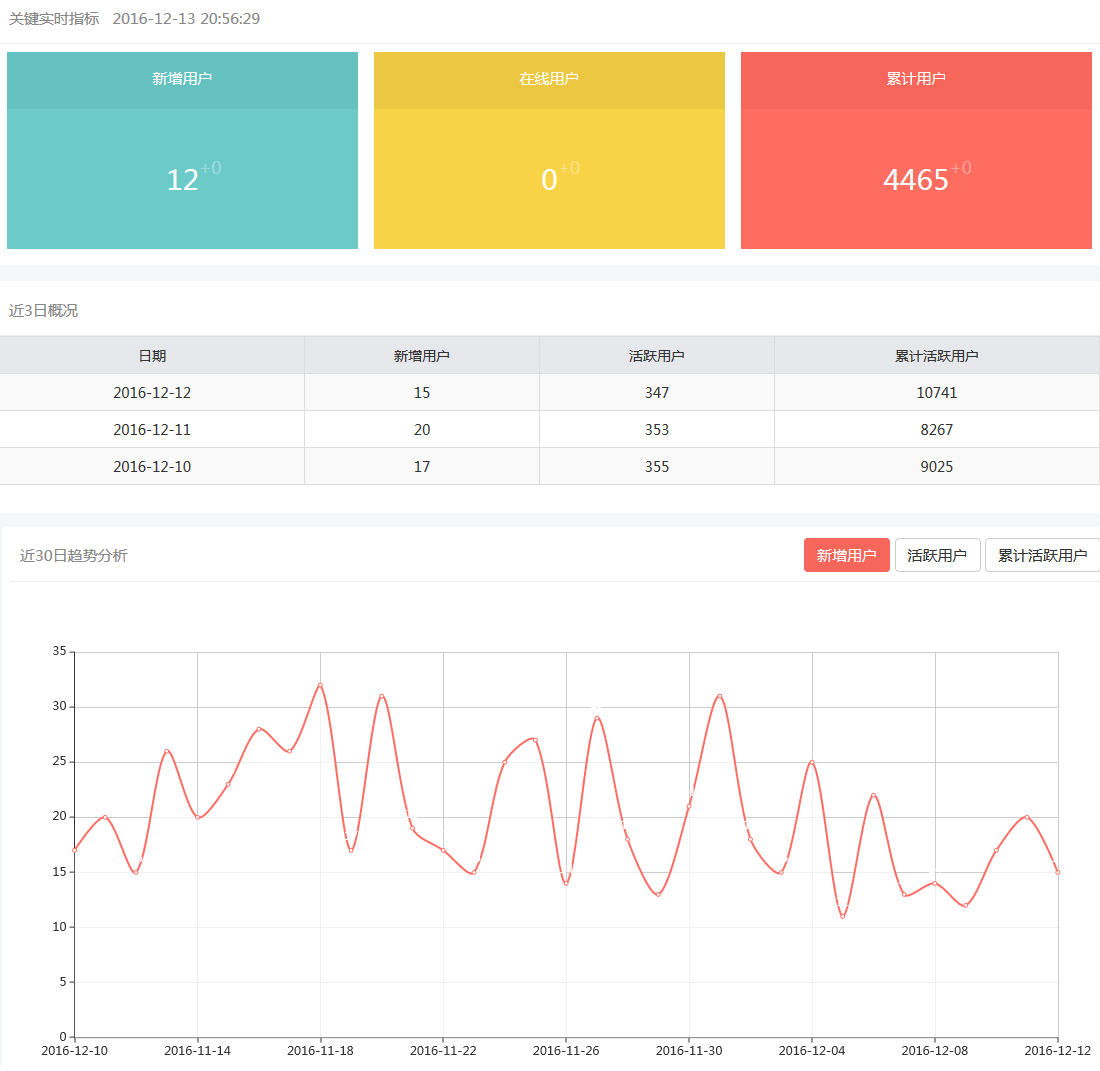Click the chart peak point at 2016-11-18
This screenshot has width=1100, height=1071.
(x=320, y=685)
